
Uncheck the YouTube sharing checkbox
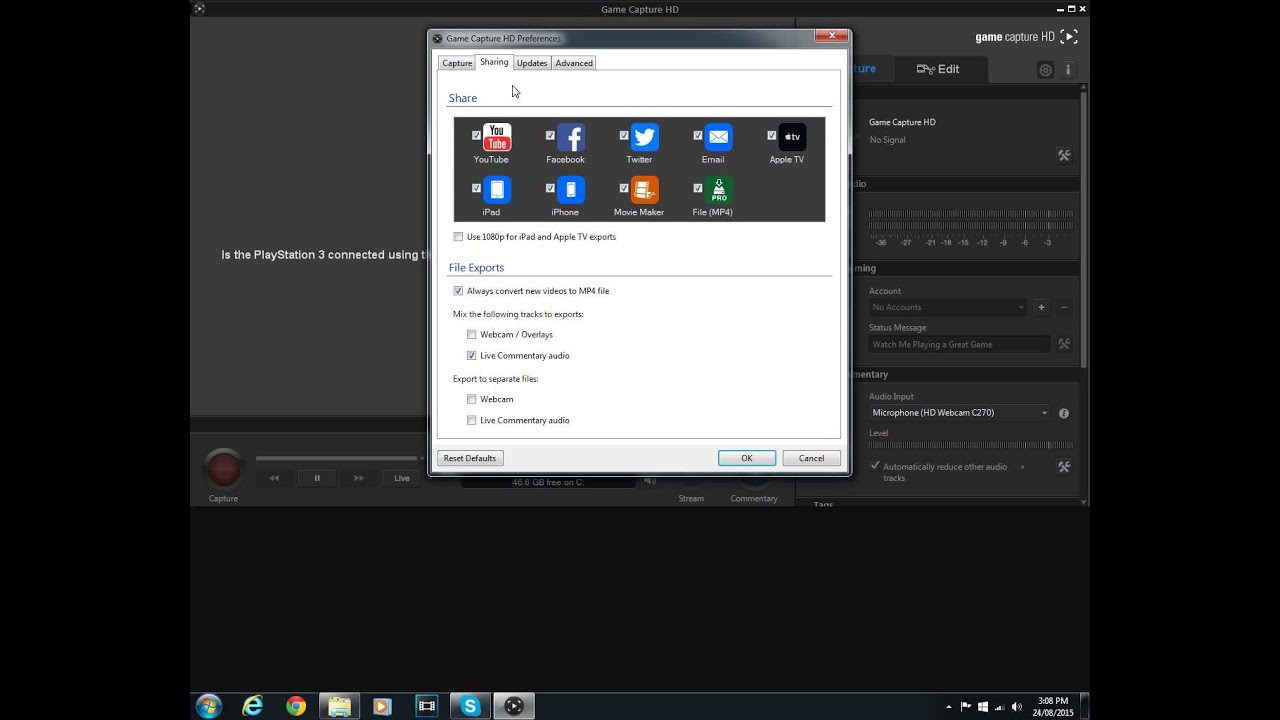click(x=477, y=135)
